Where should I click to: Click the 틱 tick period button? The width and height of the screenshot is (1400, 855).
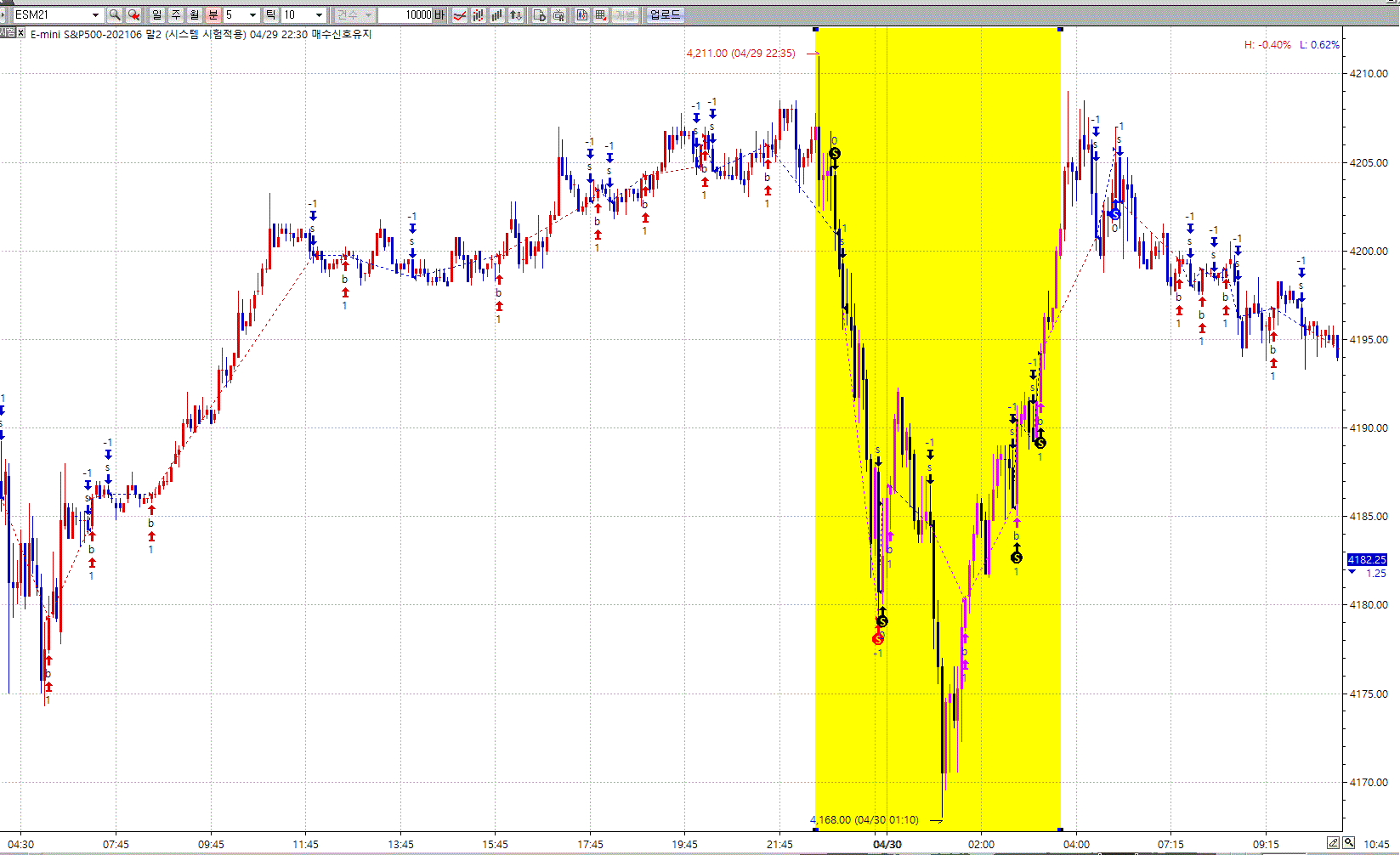pyautogui.click(x=270, y=15)
